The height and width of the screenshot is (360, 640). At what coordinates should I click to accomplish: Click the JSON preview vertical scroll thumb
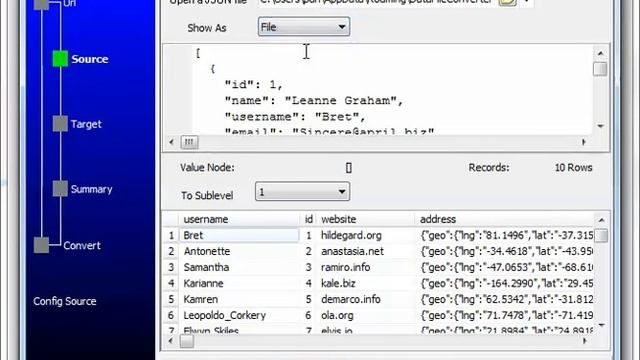[x=600, y=69]
